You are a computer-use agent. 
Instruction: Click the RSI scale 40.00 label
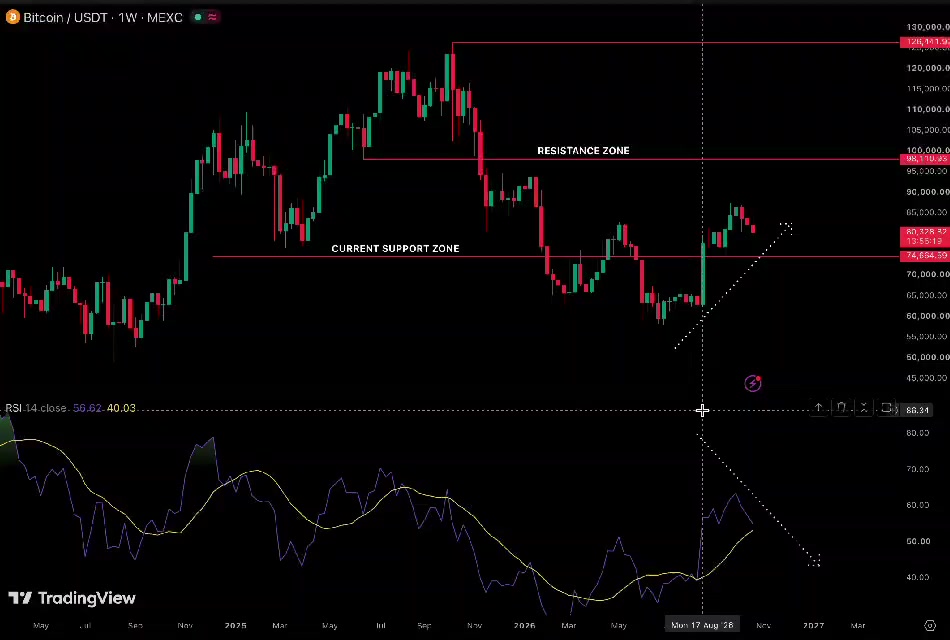(917, 578)
